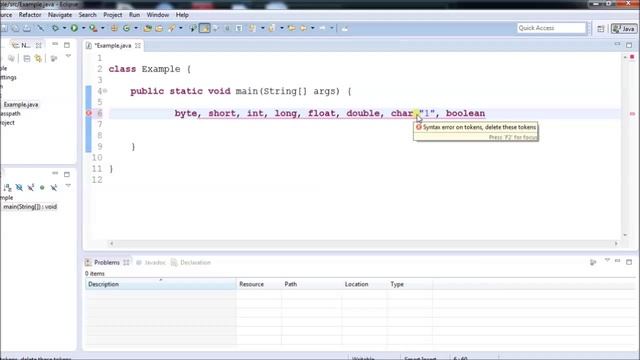This screenshot has width=640, height=360.
Task: Switch to the Java perspective button
Action: (x=624, y=28)
